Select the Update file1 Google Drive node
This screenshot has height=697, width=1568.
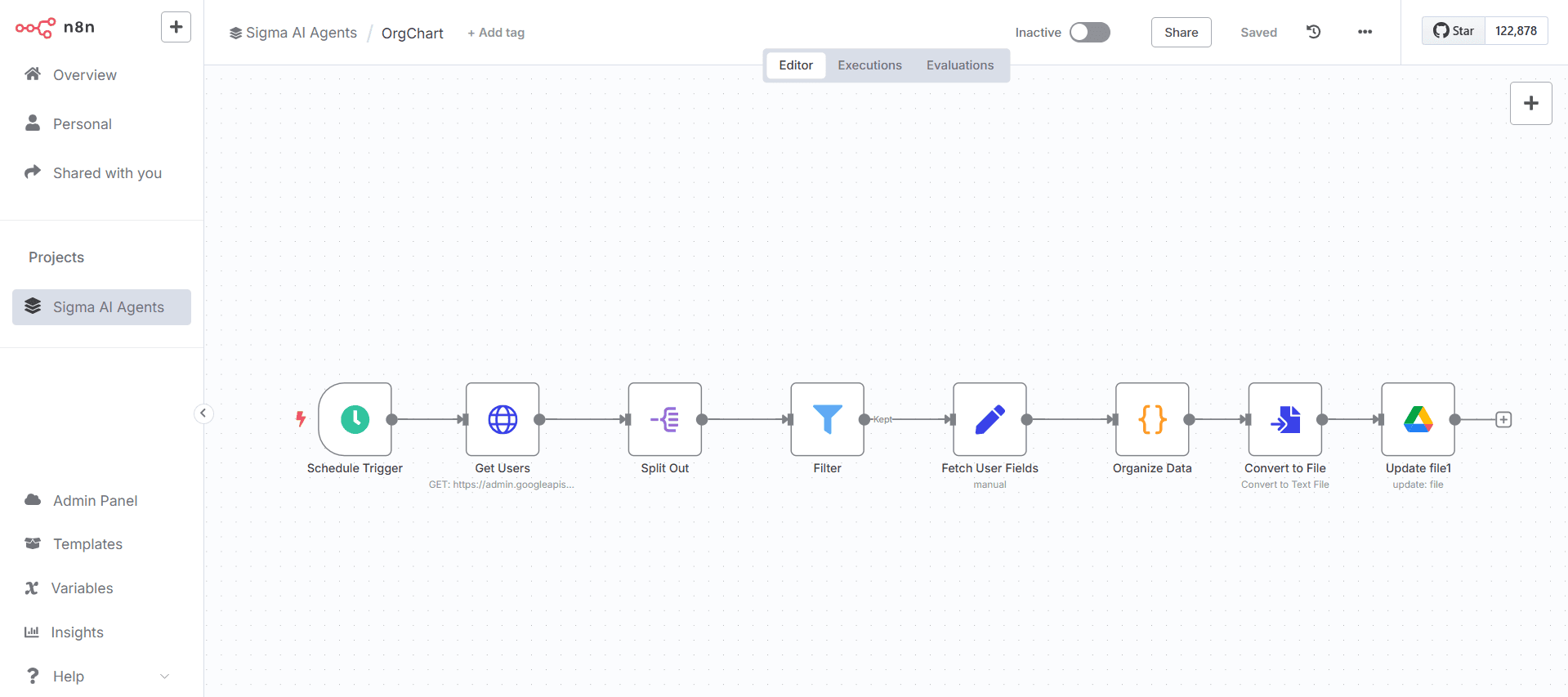(1418, 419)
